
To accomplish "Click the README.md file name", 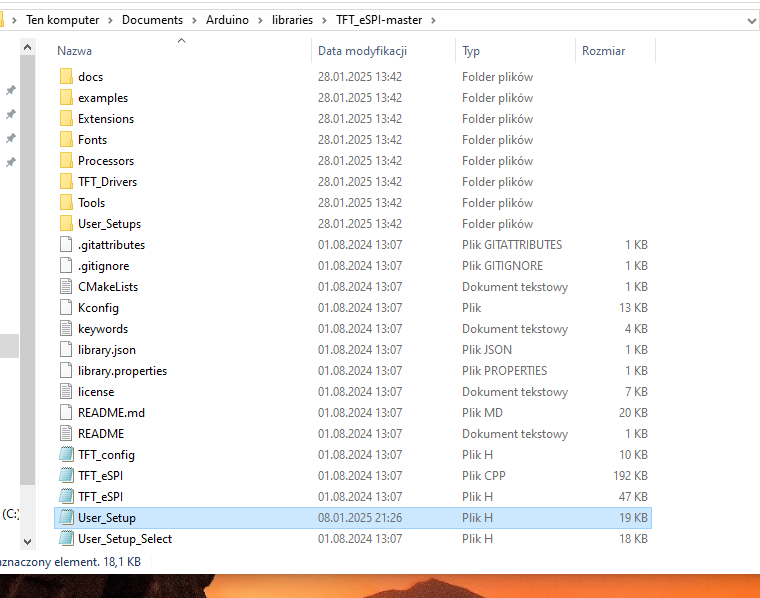I will click(x=111, y=412).
